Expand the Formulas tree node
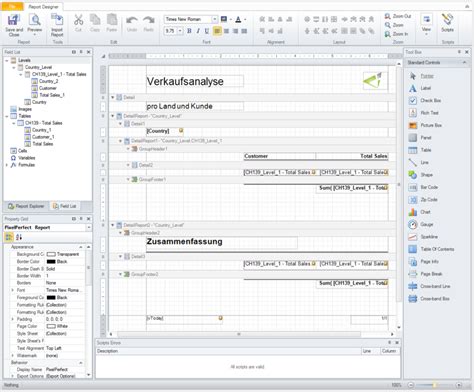 [x=7, y=165]
